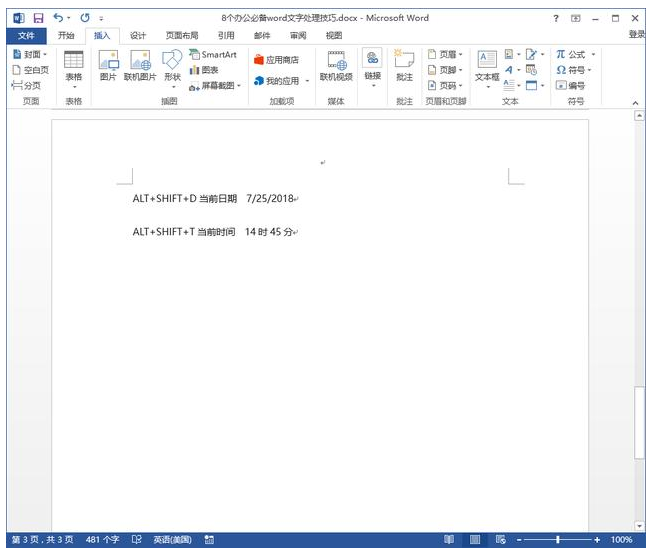Switch to the Review tab
The image size is (654, 551).
coord(298,35)
